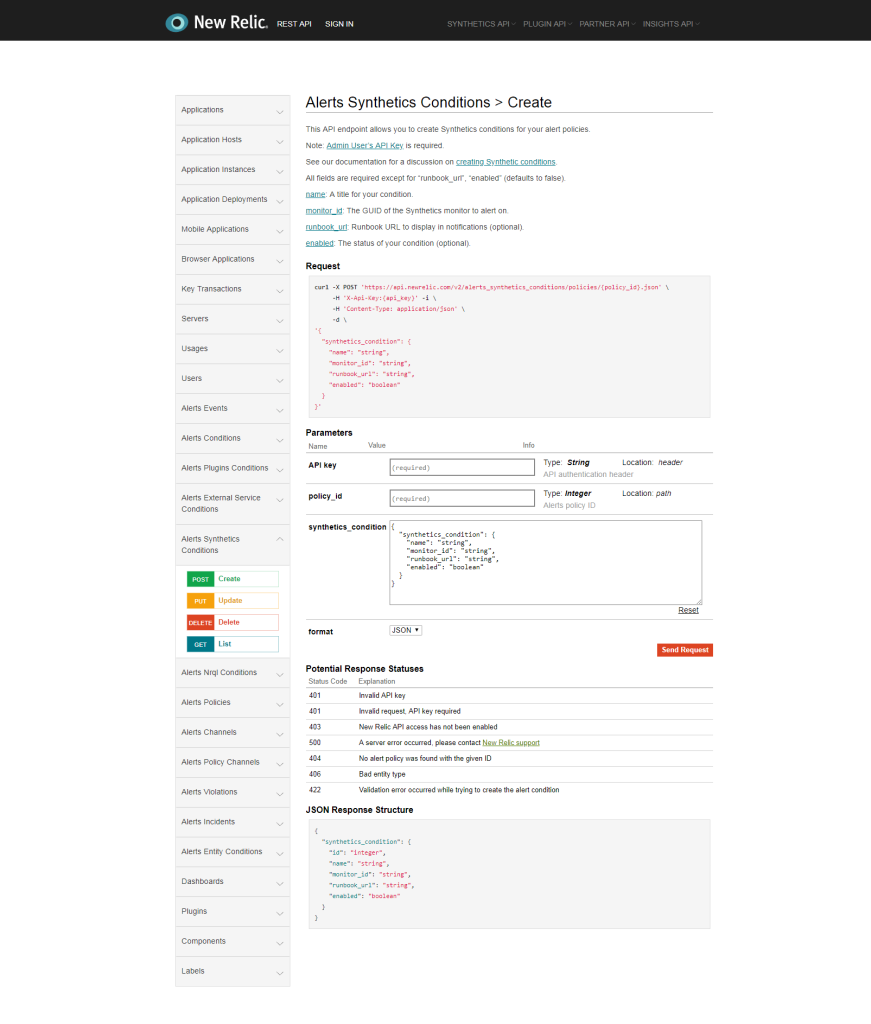Click the Send Request button
Image resolution: width=871 pixels, height=1024 pixels.
[684, 649]
